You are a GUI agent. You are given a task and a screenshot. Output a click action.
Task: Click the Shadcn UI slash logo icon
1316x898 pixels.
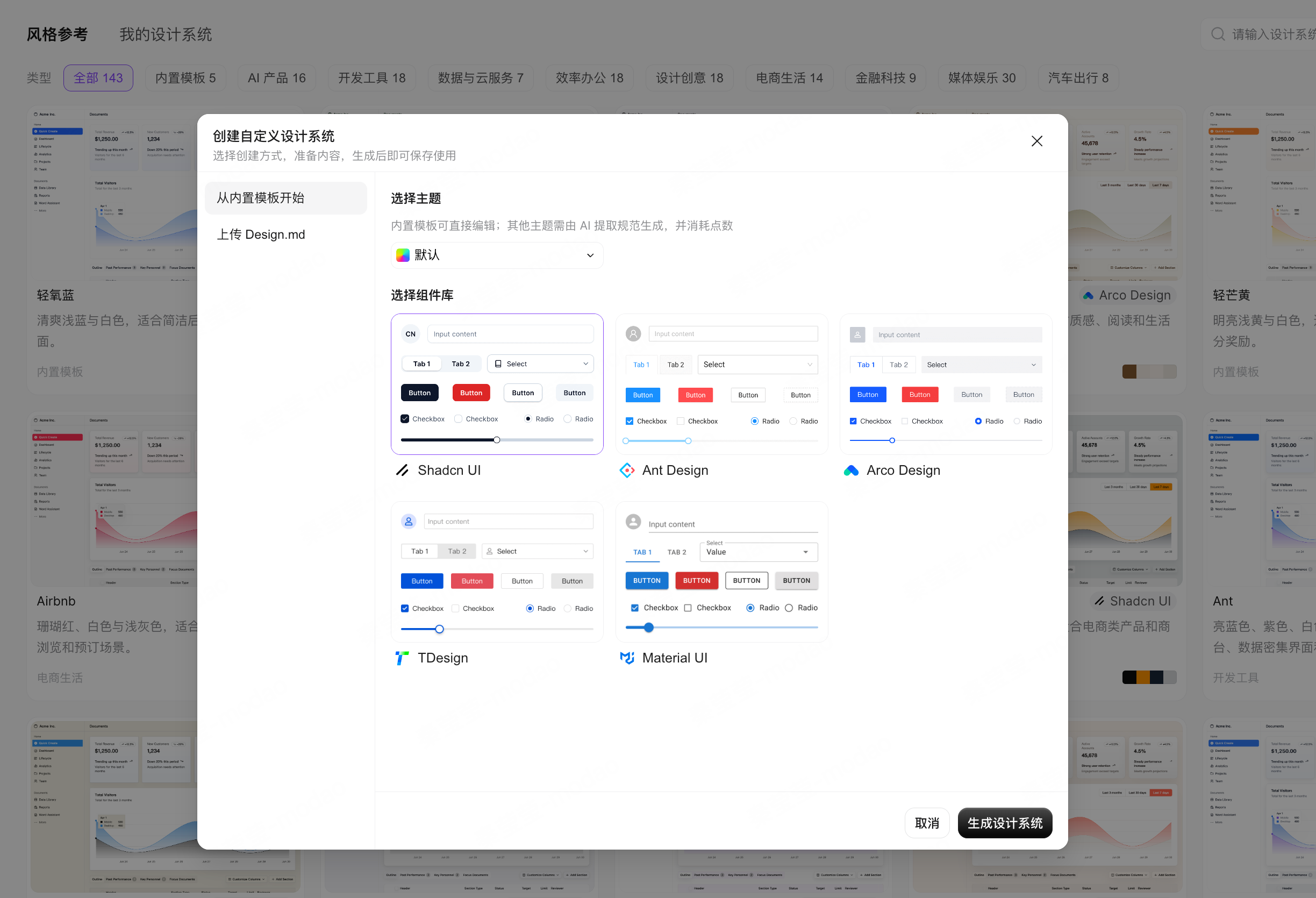click(x=402, y=471)
